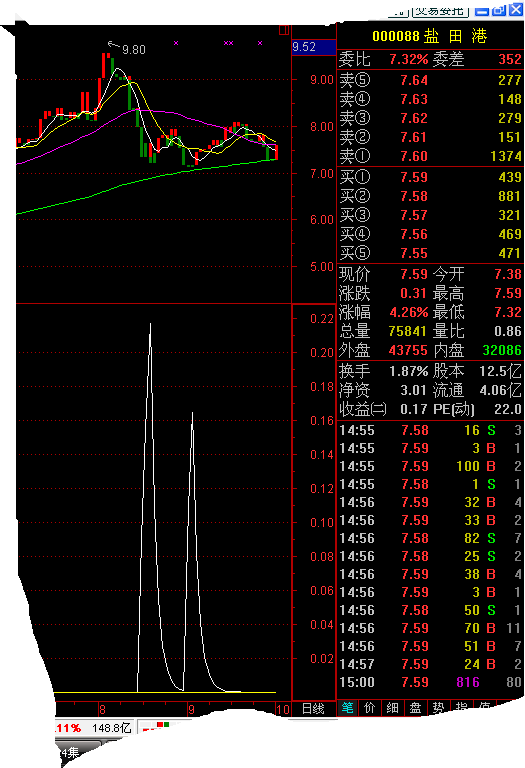This screenshot has width=525, height=768.
Task: Click the 股本 value 12.5亿
Action: pos(500,371)
